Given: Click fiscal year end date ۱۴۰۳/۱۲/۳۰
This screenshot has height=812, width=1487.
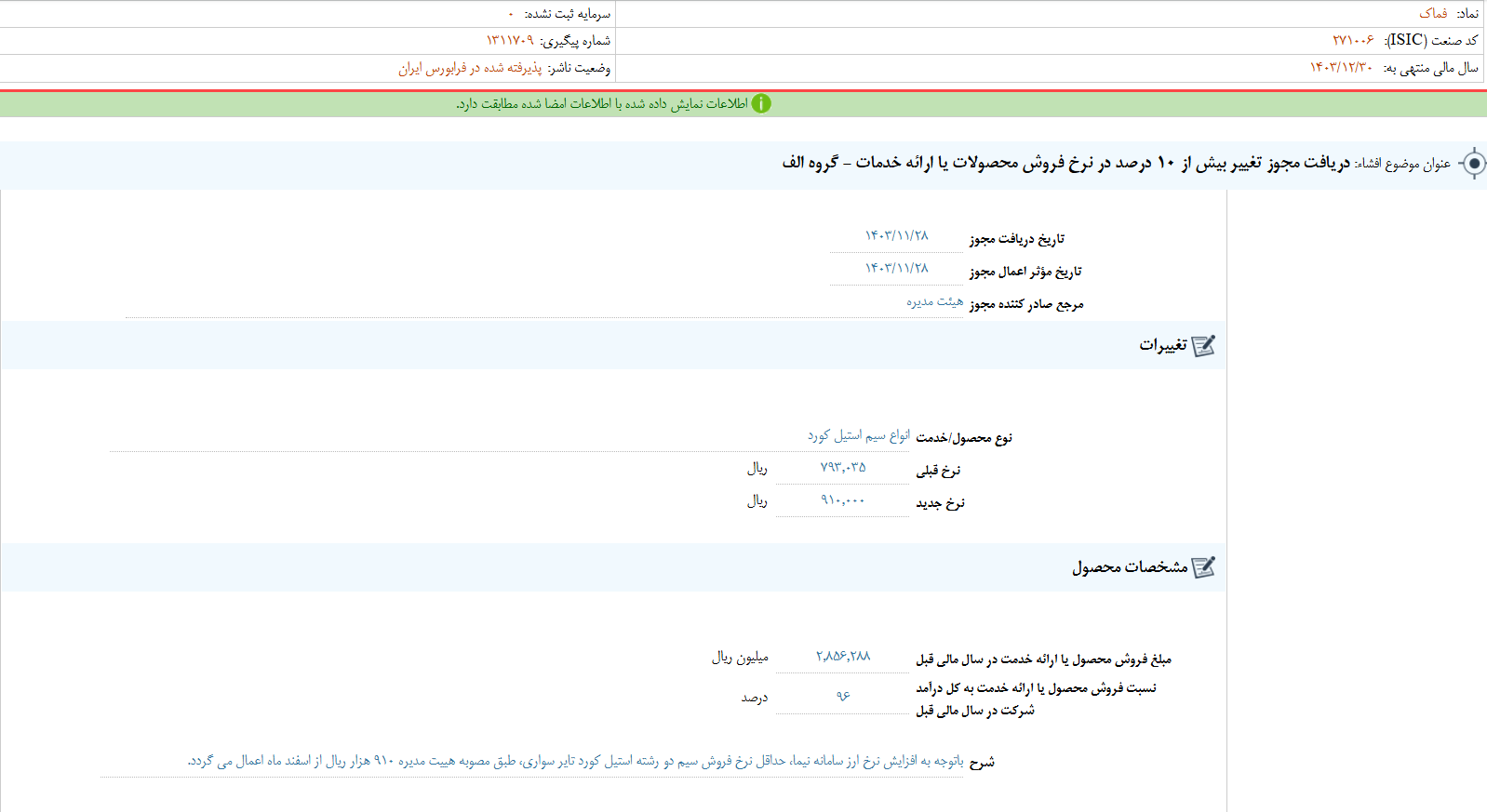Looking at the screenshot, I should (1341, 67).
